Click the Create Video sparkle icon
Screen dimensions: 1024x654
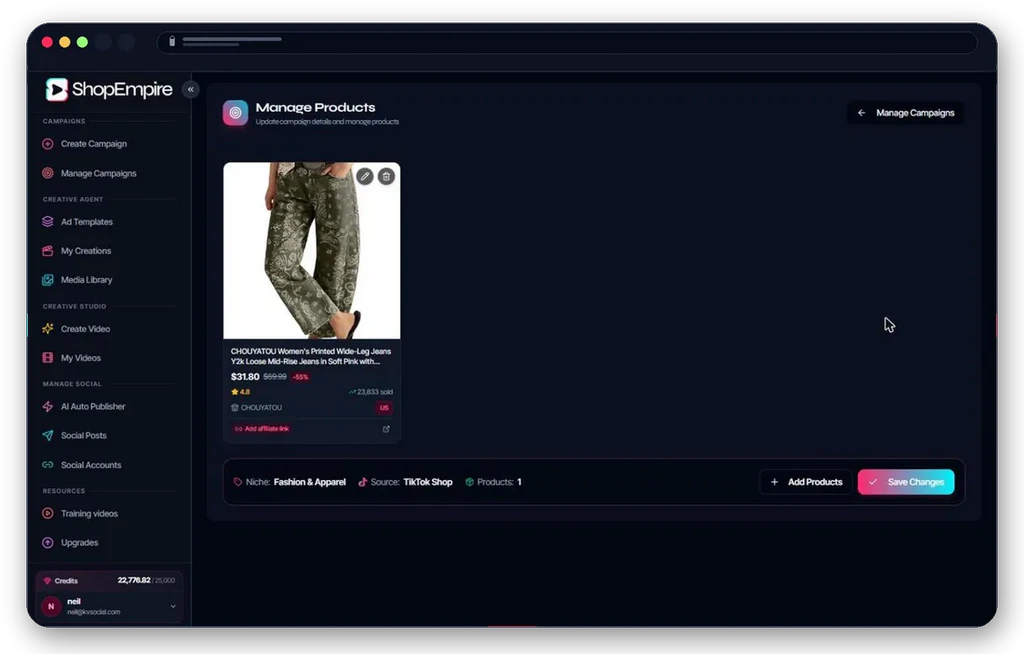tap(48, 329)
